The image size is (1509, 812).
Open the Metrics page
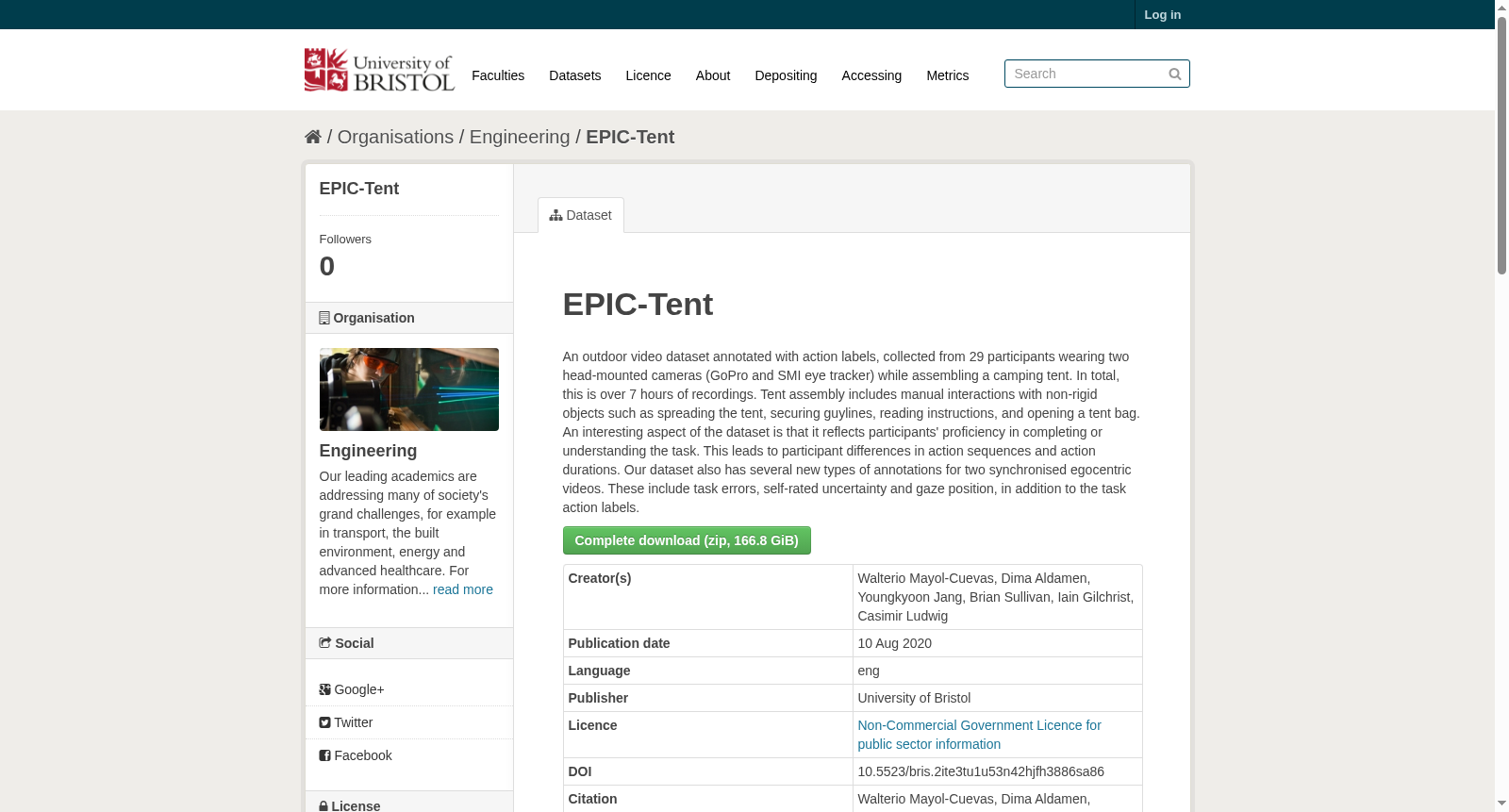pyautogui.click(x=947, y=75)
